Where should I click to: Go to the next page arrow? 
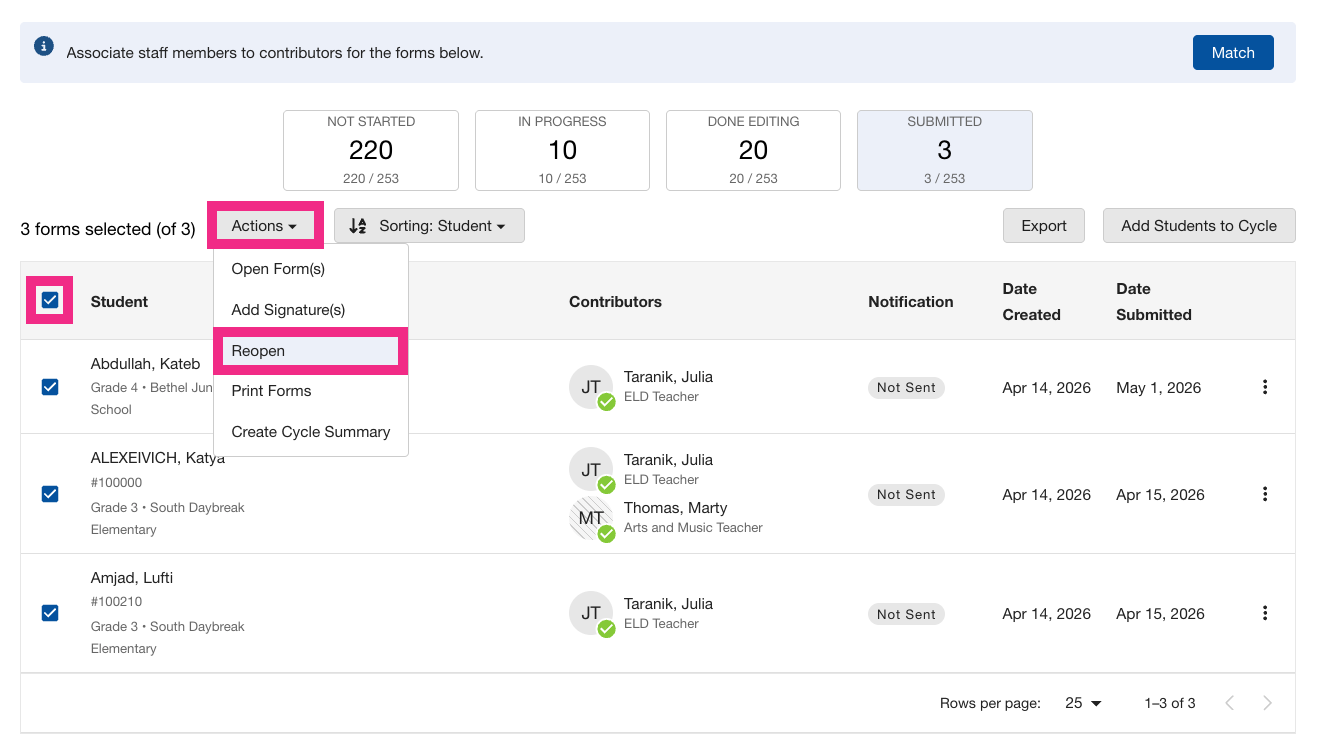1267,703
